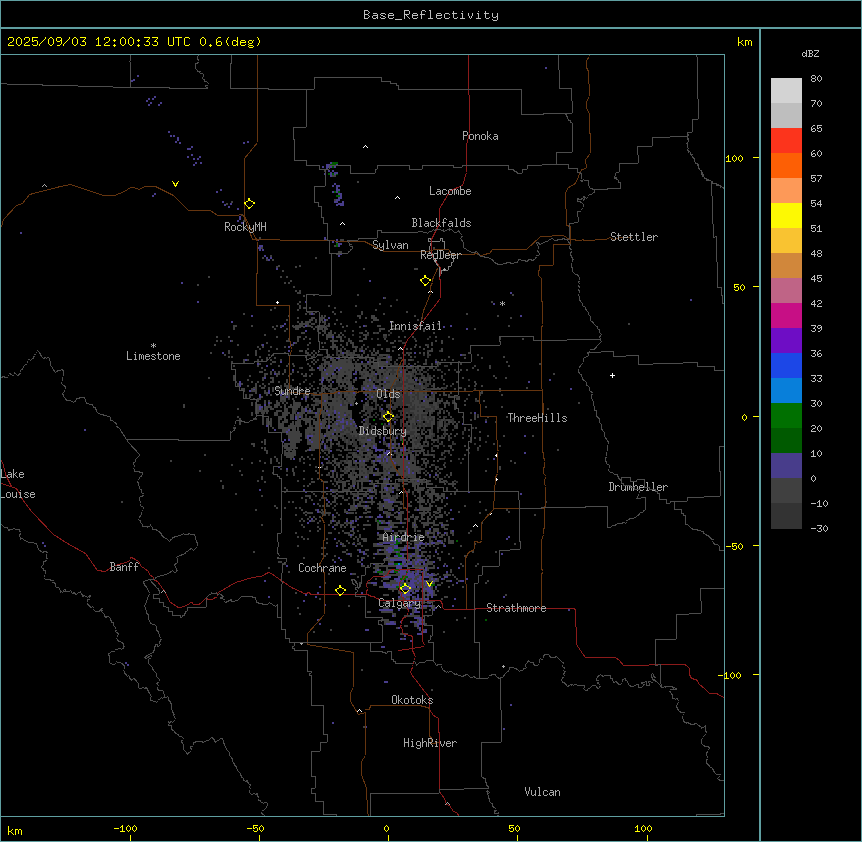Choose the deep orange legend swatch below red

[786, 165]
